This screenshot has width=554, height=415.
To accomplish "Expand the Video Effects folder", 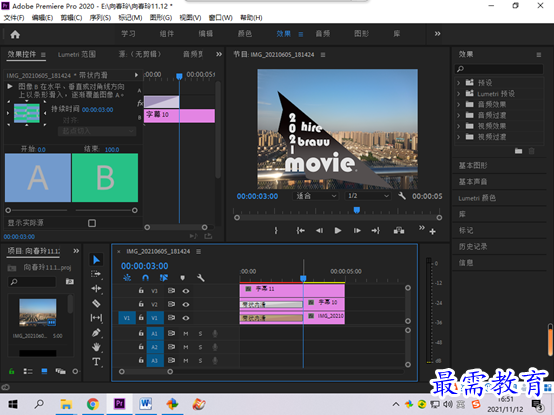I will point(459,126).
